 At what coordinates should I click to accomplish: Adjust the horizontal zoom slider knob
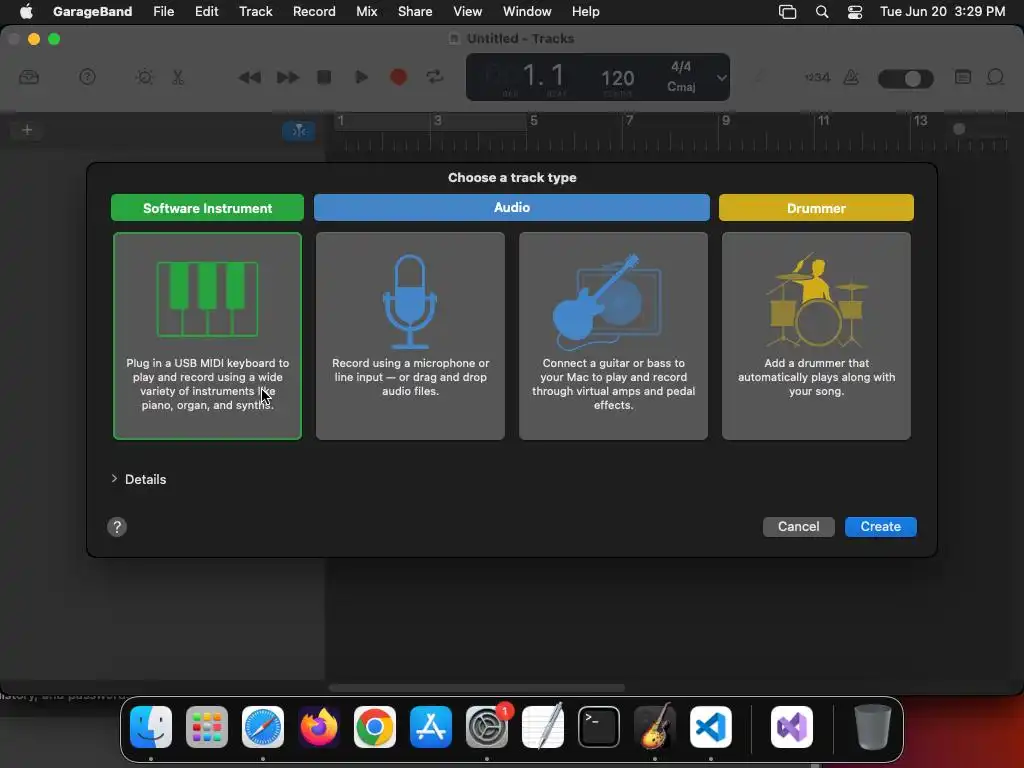click(x=959, y=129)
